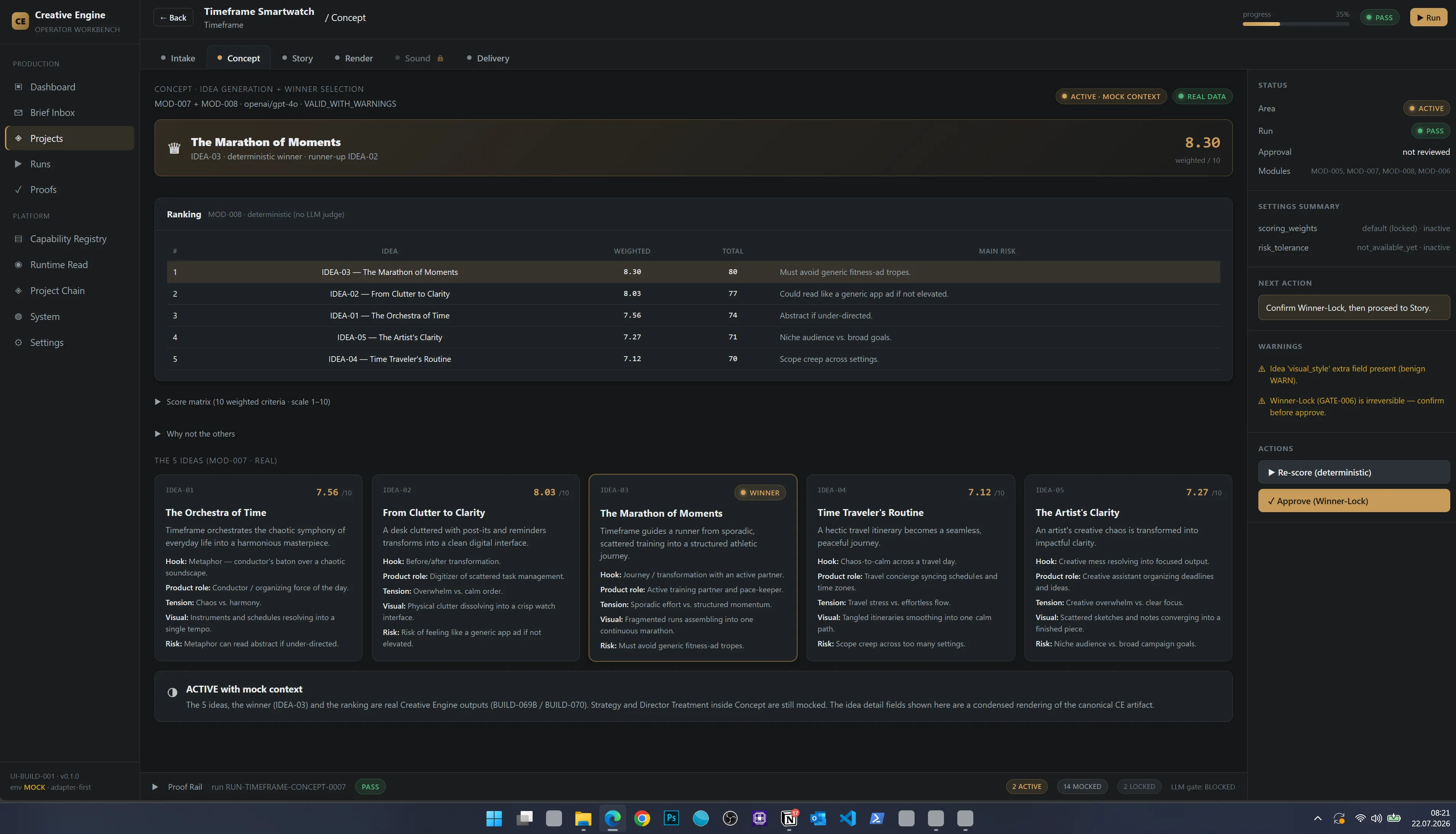Click the Next Action Confirm Winner-Lock box
The width and height of the screenshot is (1456, 834).
point(1353,308)
